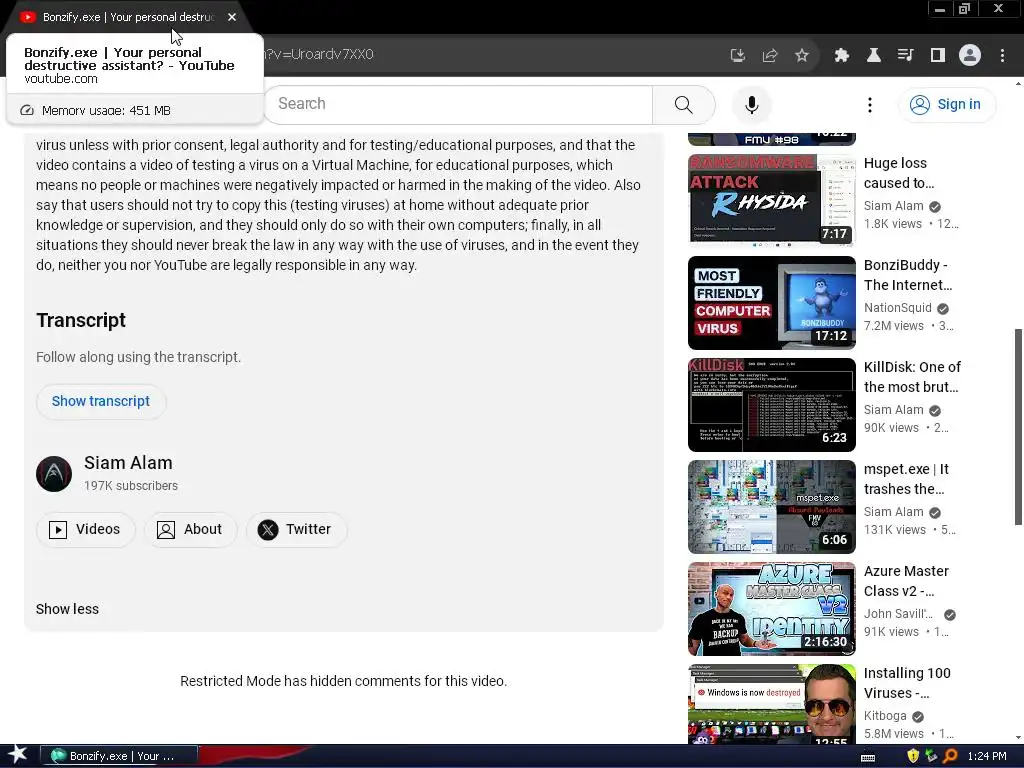This screenshot has width=1024, height=768.
Task: Click 'mspet.exe | It trashes the...' title
Action: click(x=906, y=479)
